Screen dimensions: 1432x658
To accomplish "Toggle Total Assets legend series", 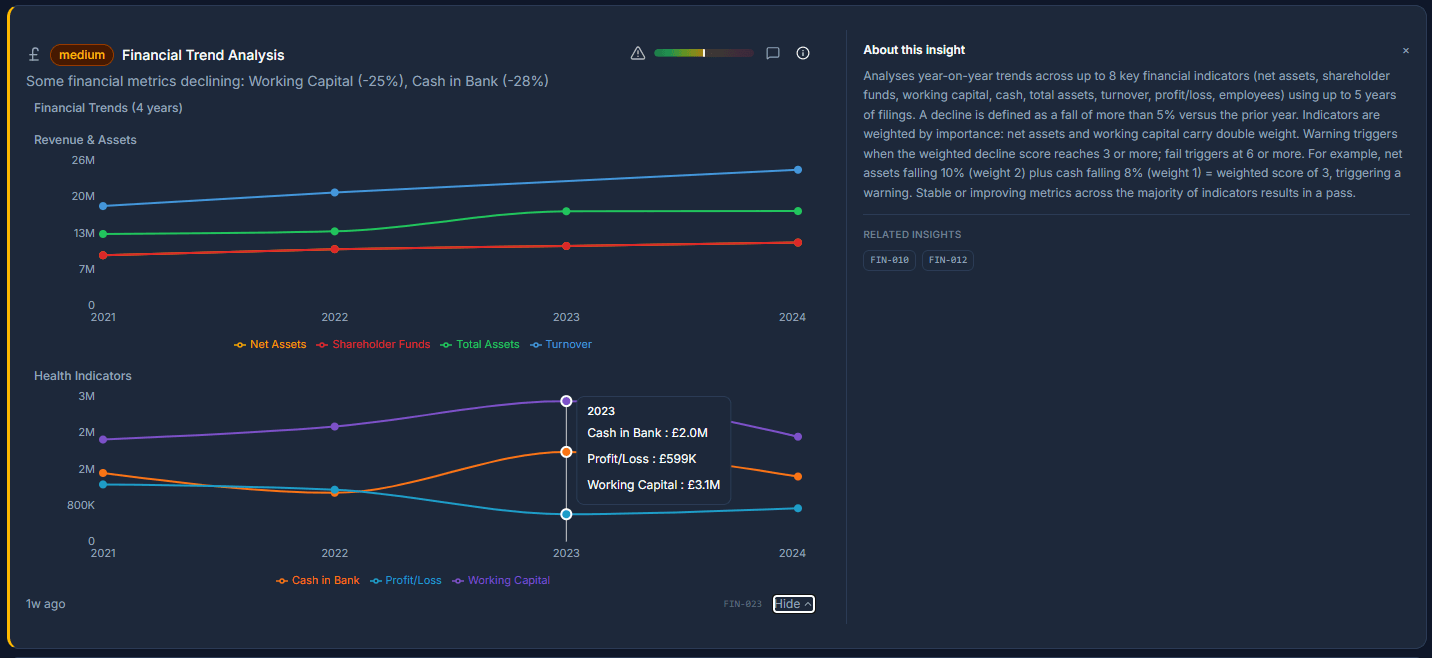I will tap(480, 344).
